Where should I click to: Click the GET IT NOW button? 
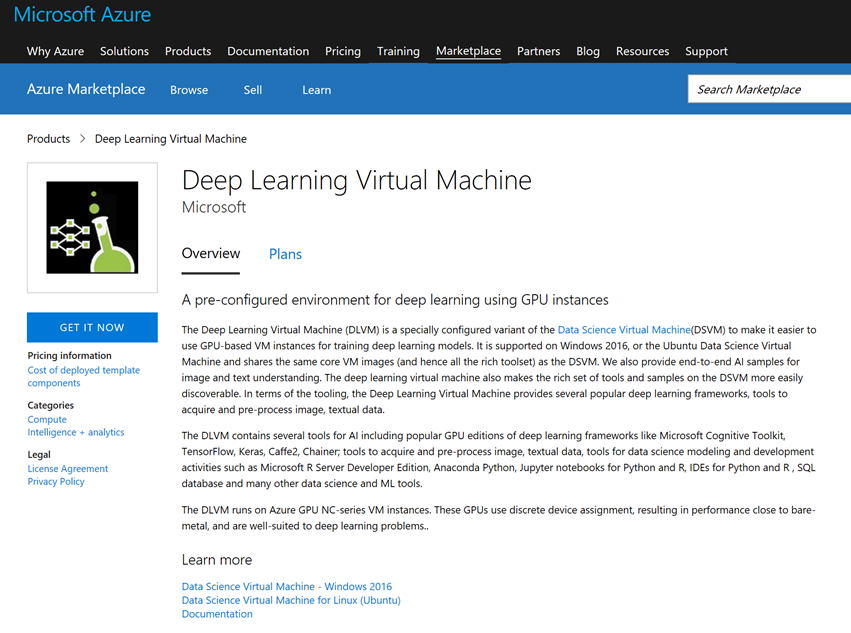click(92, 327)
